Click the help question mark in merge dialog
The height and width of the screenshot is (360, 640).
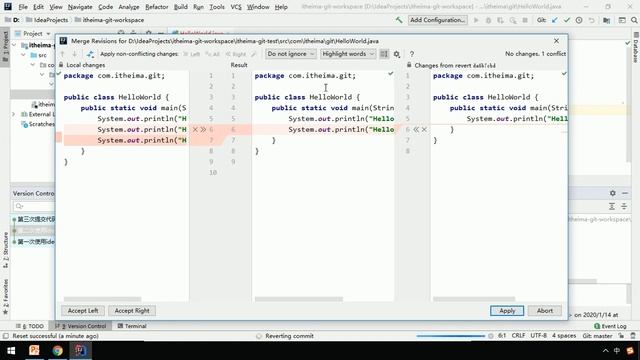point(412,54)
